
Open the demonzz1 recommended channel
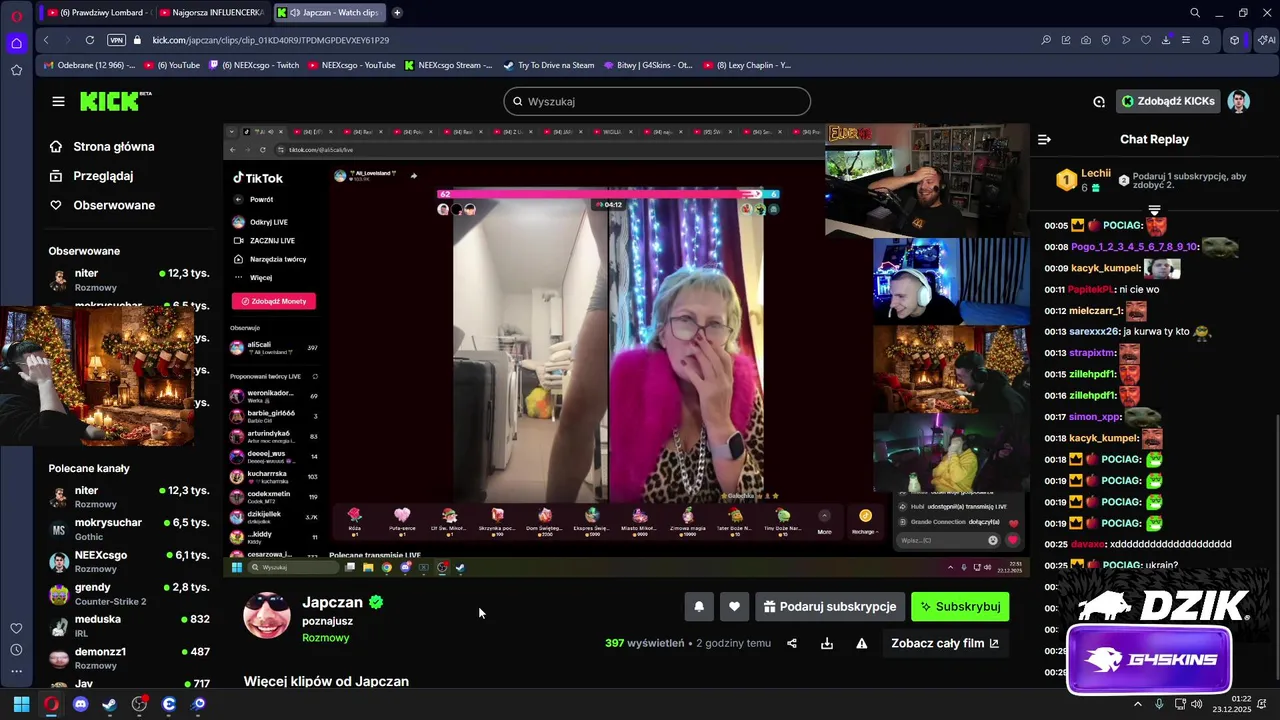click(x=129, y=658)
